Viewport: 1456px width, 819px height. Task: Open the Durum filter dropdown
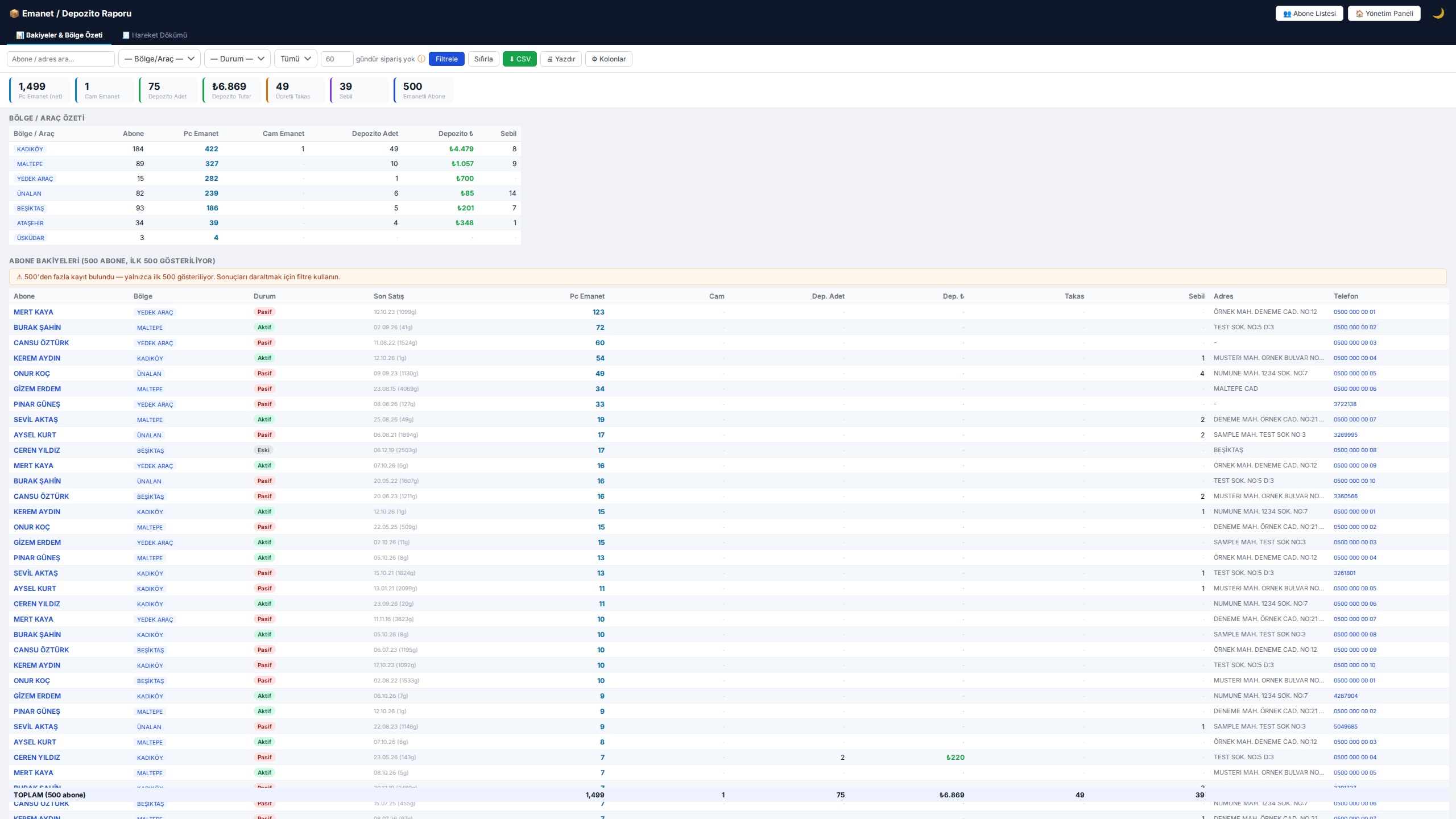(x=237, y=59)
